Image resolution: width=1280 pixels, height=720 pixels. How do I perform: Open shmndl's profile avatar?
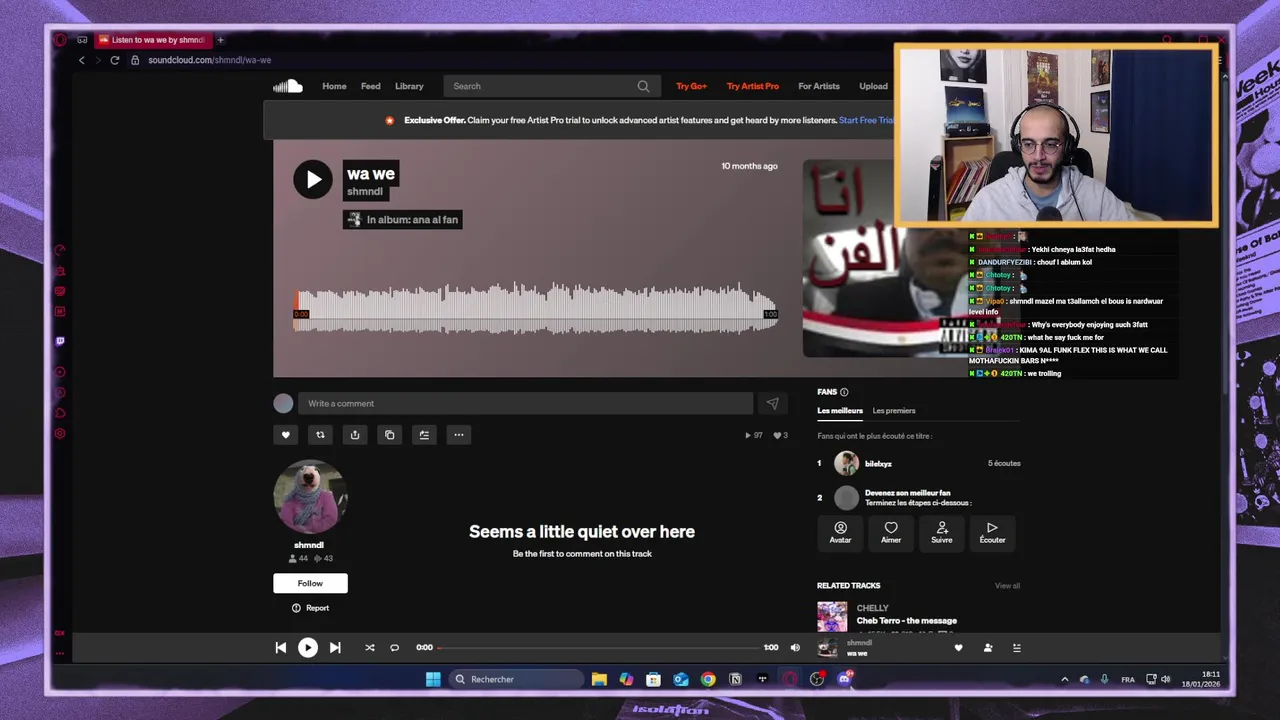(x=310, y=497)
